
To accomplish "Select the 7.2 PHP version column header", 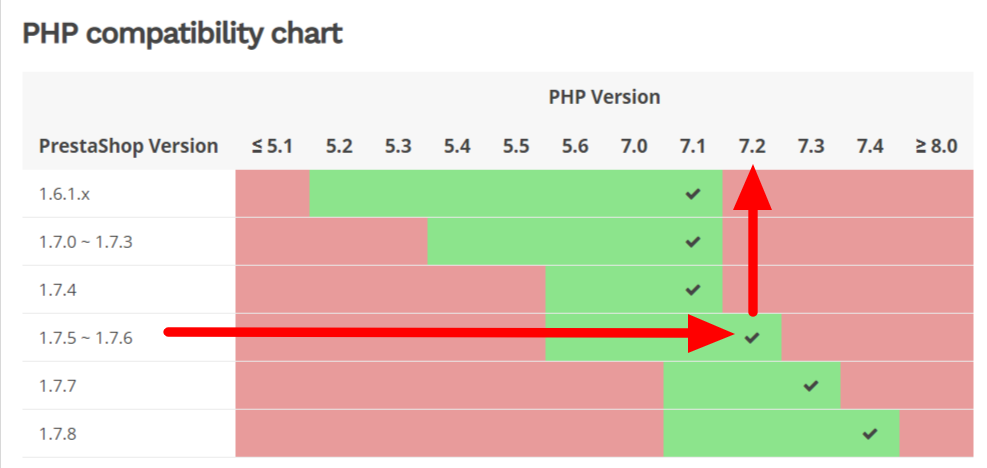I will 752,147.
